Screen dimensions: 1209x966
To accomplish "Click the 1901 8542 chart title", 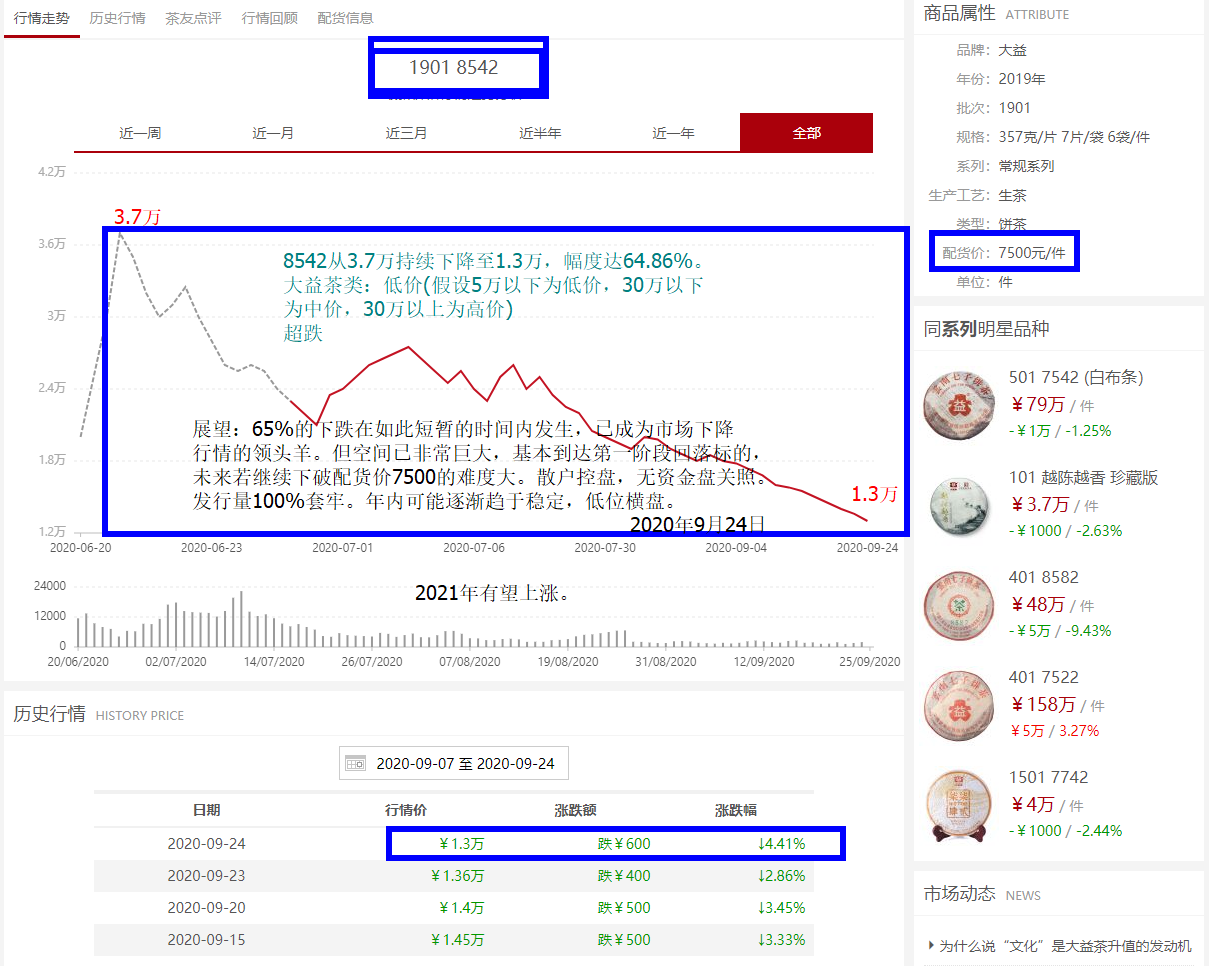I will point(454,68).
